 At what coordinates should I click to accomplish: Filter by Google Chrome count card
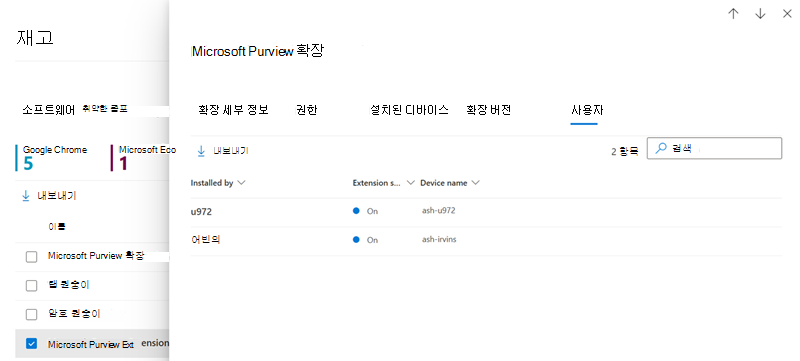click(55, 158)
